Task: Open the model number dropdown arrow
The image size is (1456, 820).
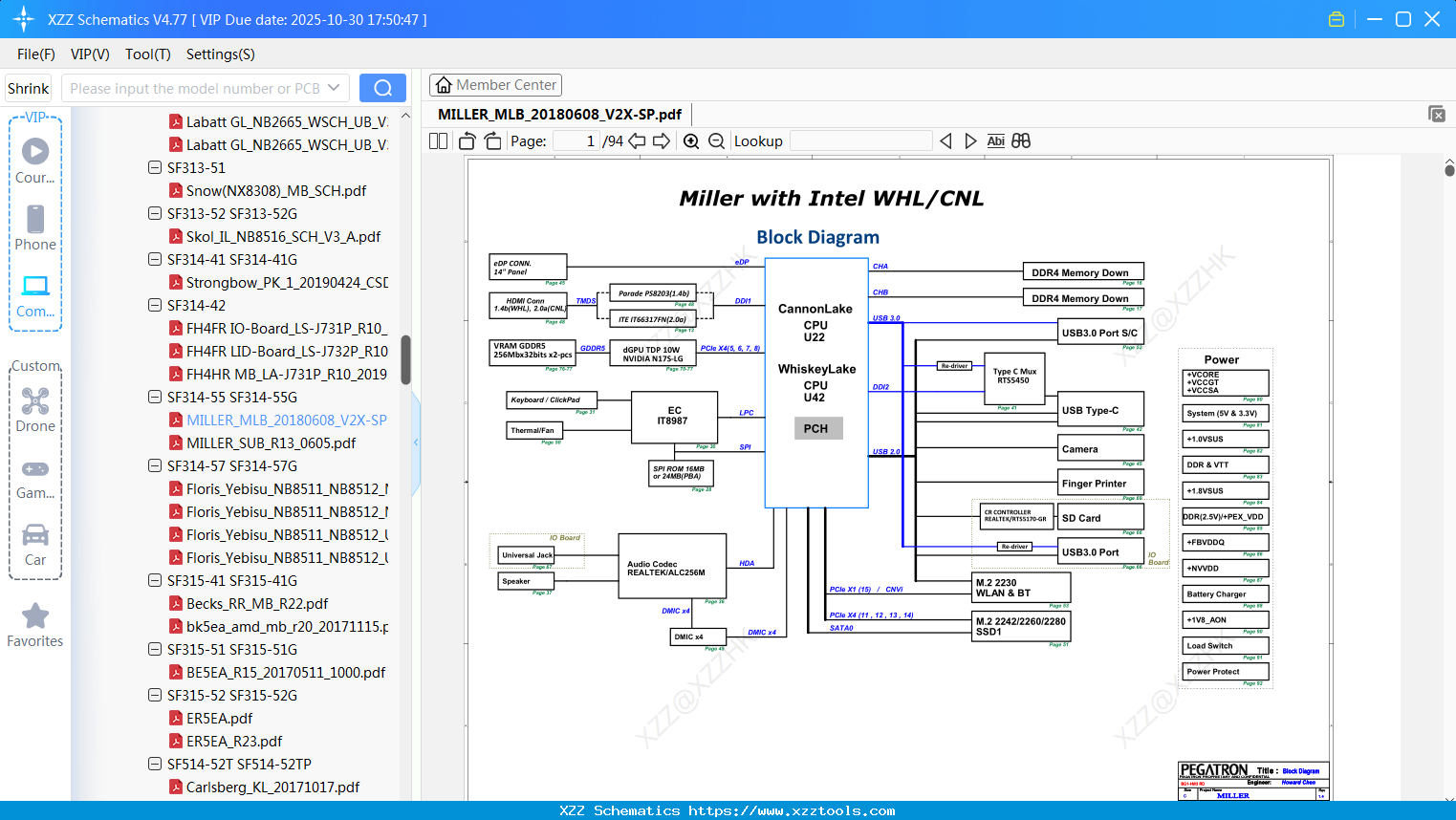Action: [334, 88]
